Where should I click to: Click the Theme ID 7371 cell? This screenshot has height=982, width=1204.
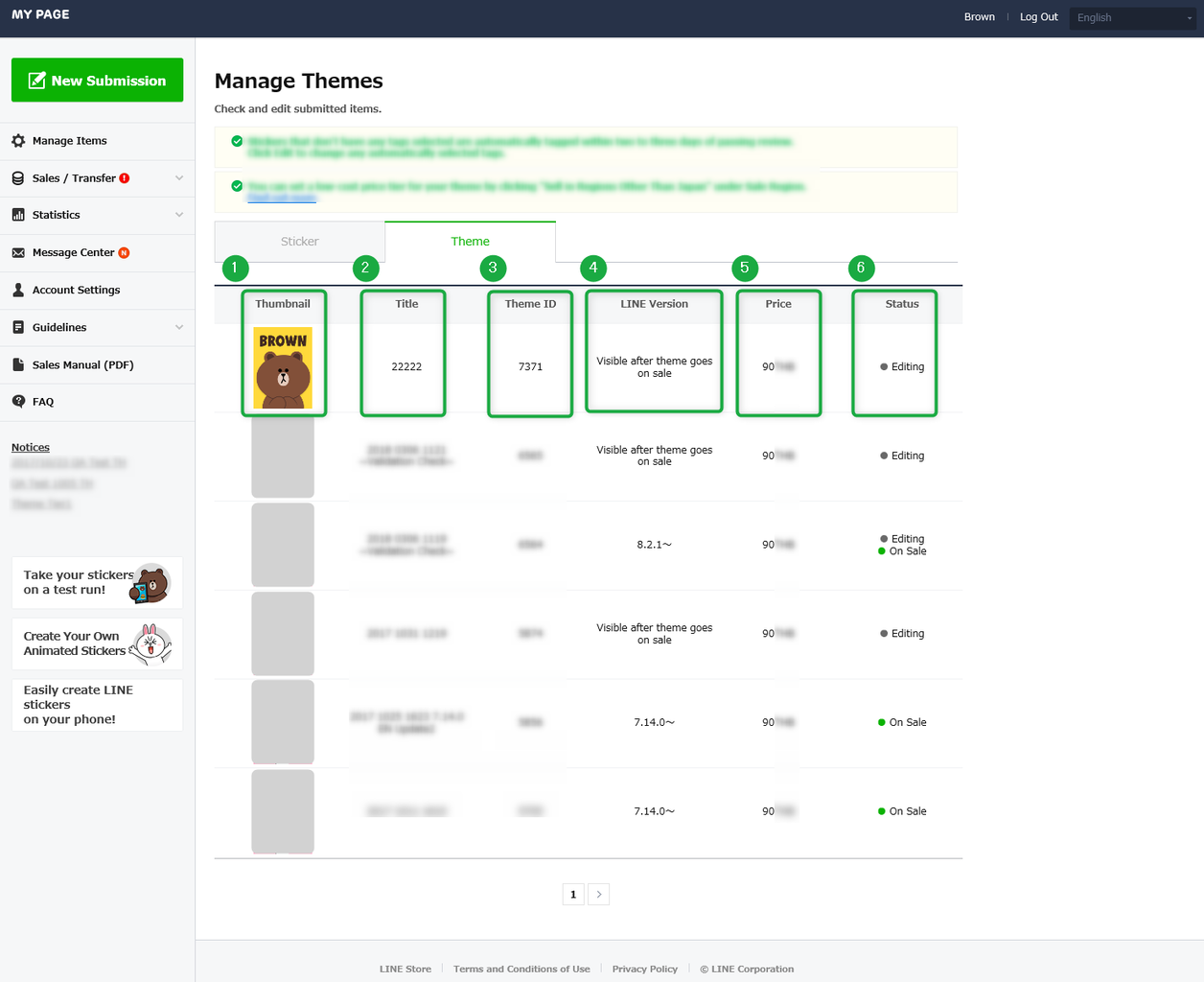coord(530,367)
